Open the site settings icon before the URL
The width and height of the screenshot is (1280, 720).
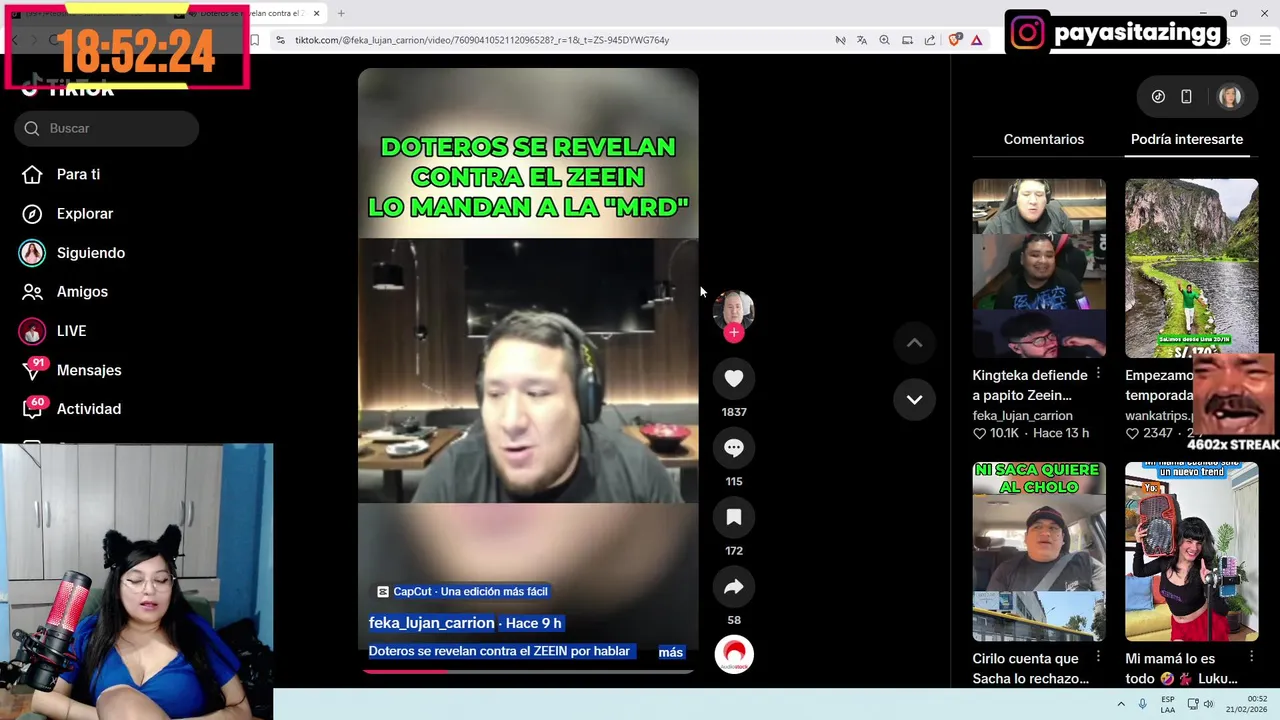[280, 40]
